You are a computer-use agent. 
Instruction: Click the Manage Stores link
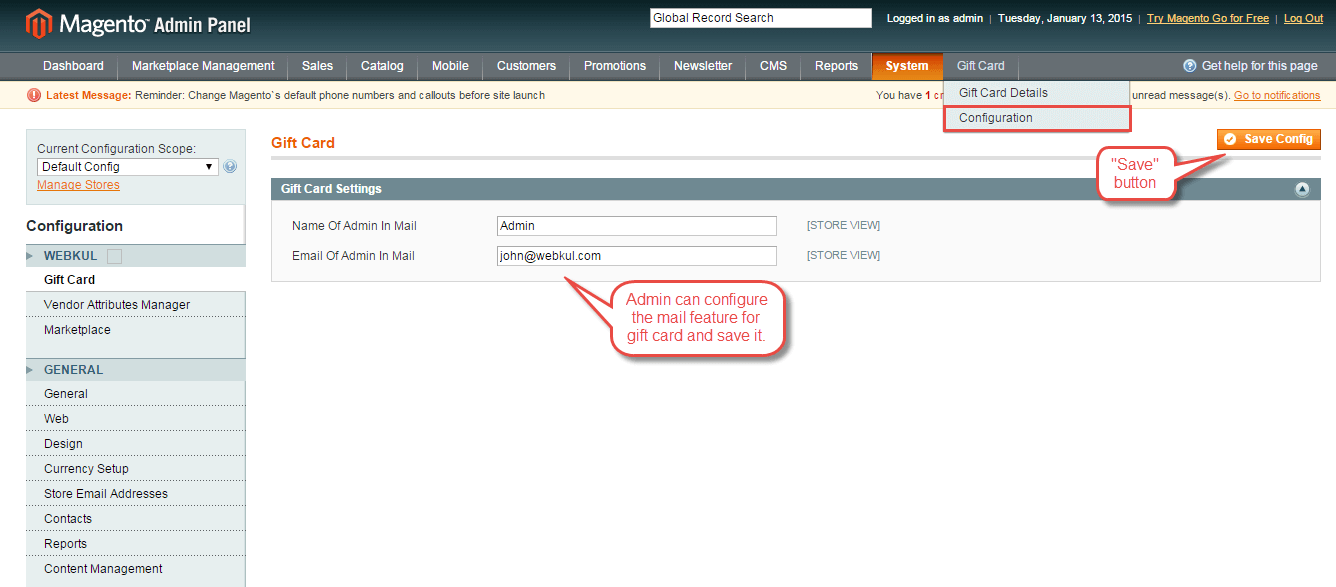[x=78, y=185]
